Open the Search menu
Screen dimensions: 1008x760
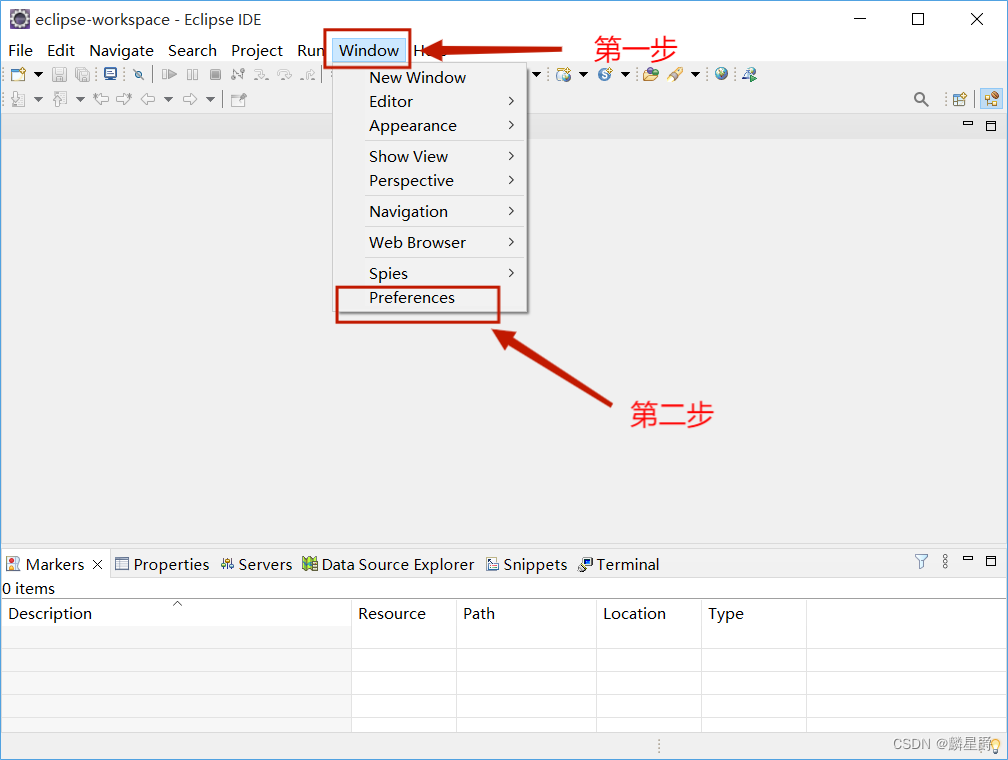pos(192,50)
